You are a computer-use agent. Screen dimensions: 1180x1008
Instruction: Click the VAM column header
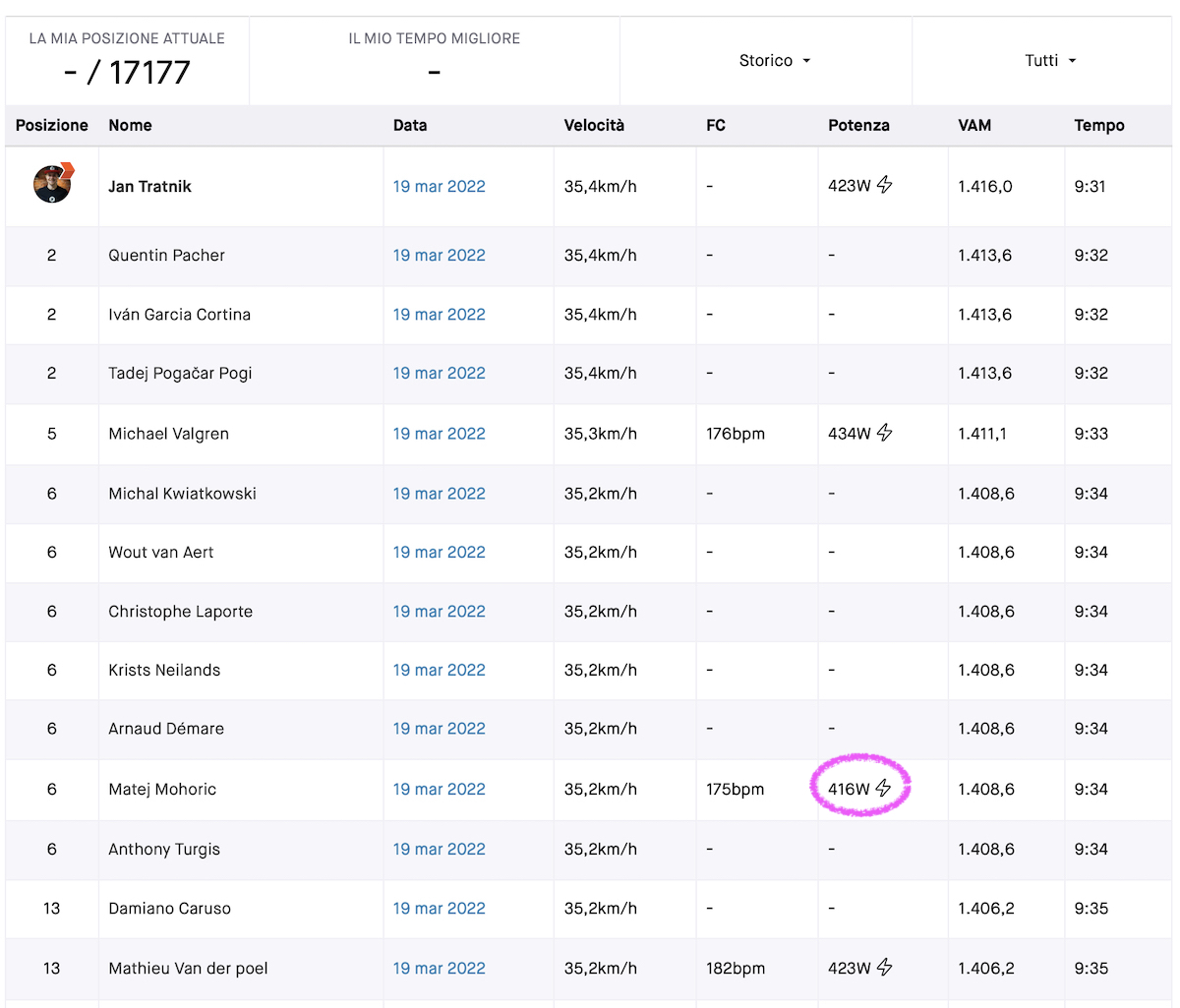coord(974,126)
